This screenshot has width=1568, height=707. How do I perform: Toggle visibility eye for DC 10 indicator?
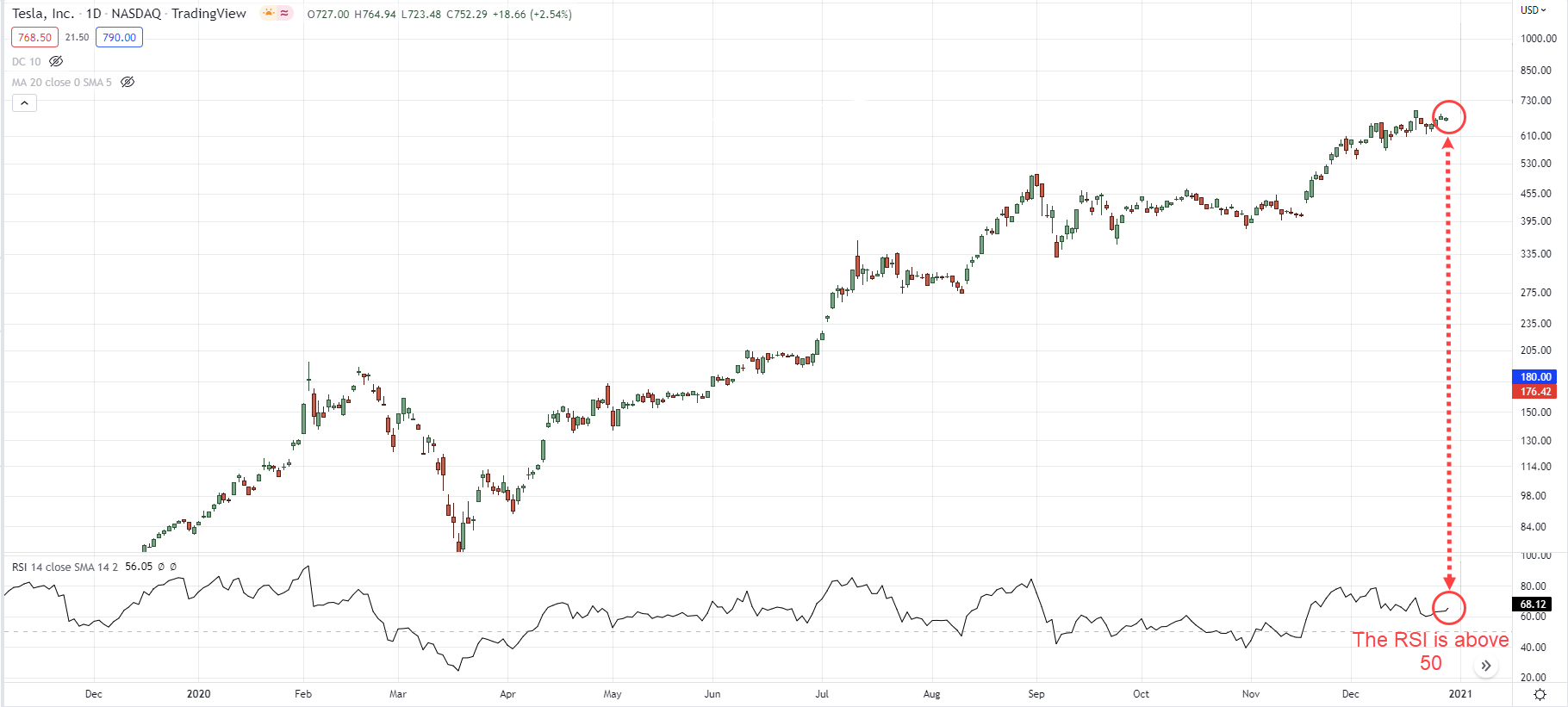(x=56, y=61)
